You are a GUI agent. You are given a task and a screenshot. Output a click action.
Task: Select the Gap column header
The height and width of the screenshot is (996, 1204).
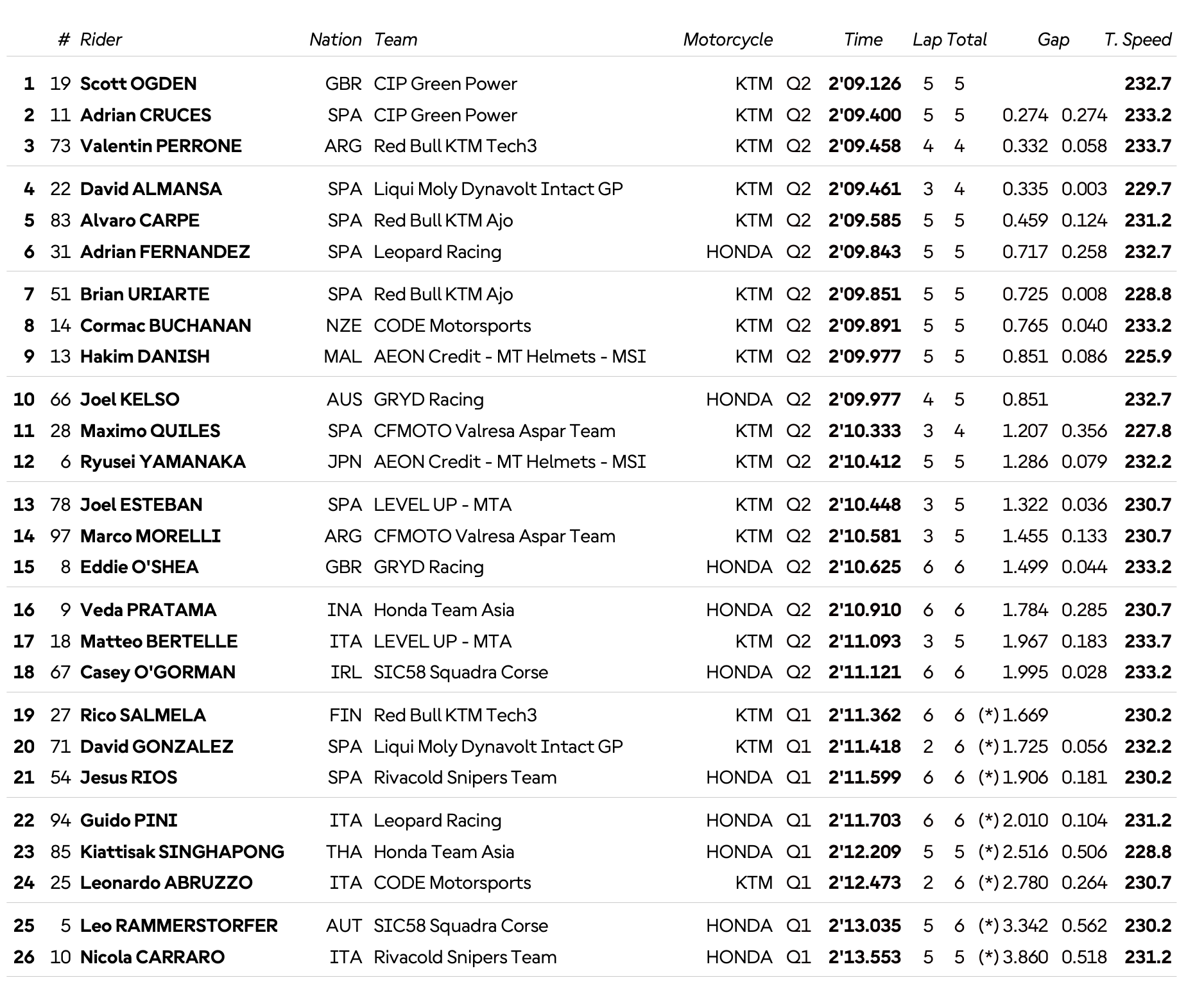[1053, 40]
